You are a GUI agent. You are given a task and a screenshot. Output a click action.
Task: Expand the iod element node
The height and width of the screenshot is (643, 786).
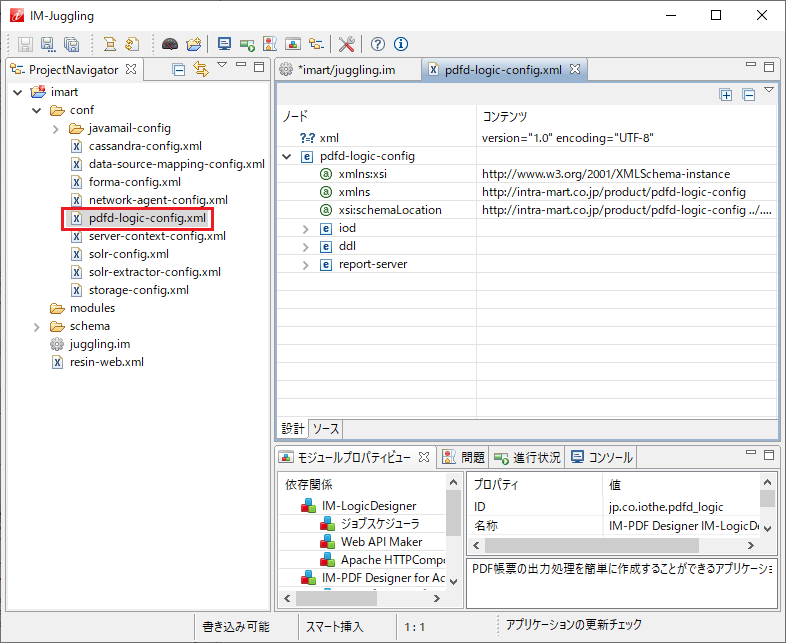[307, 229]
